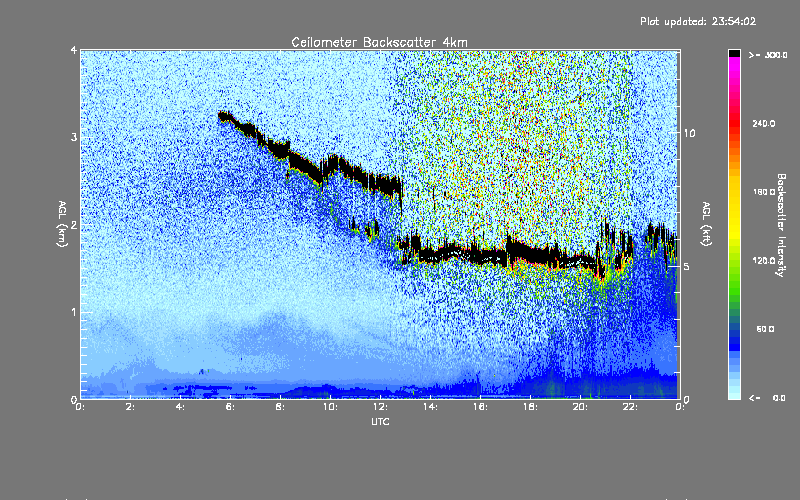Click the '240.0' colorbar label
Image resolution: width=800 pixels, height=500 pixels.
tap(764, 124)
